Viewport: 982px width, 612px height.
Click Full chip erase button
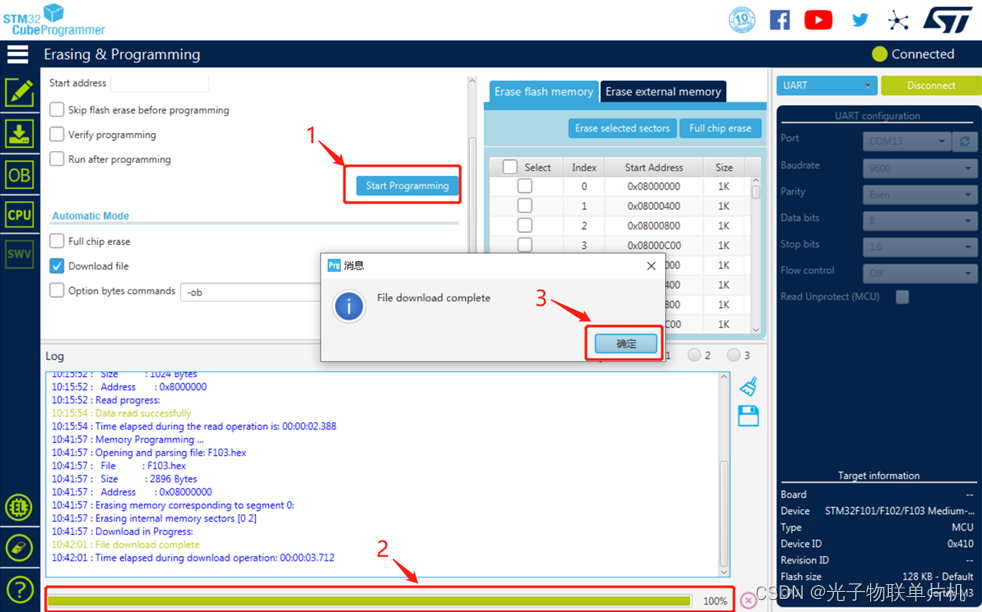click(720, 128)
